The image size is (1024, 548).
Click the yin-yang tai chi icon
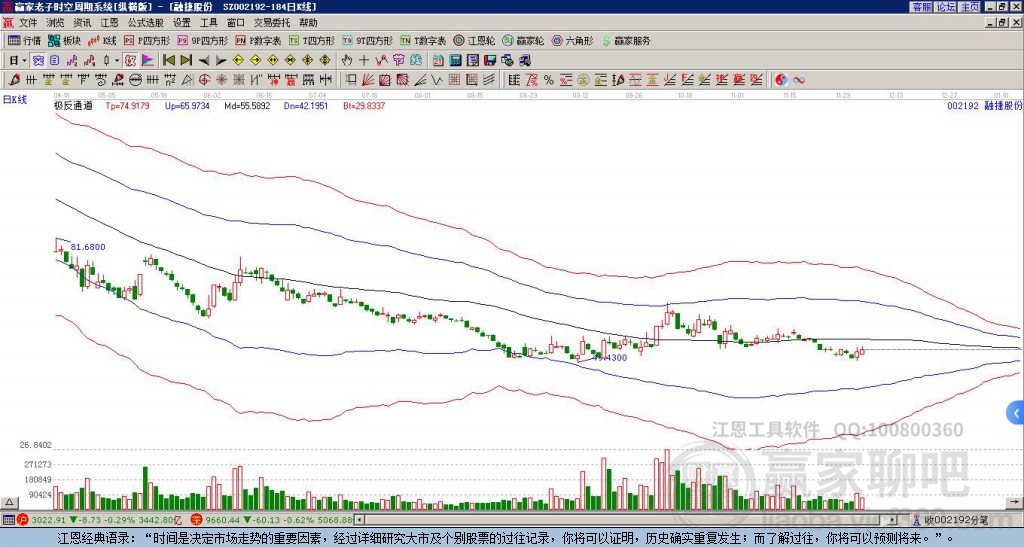[x=781, y=80]
